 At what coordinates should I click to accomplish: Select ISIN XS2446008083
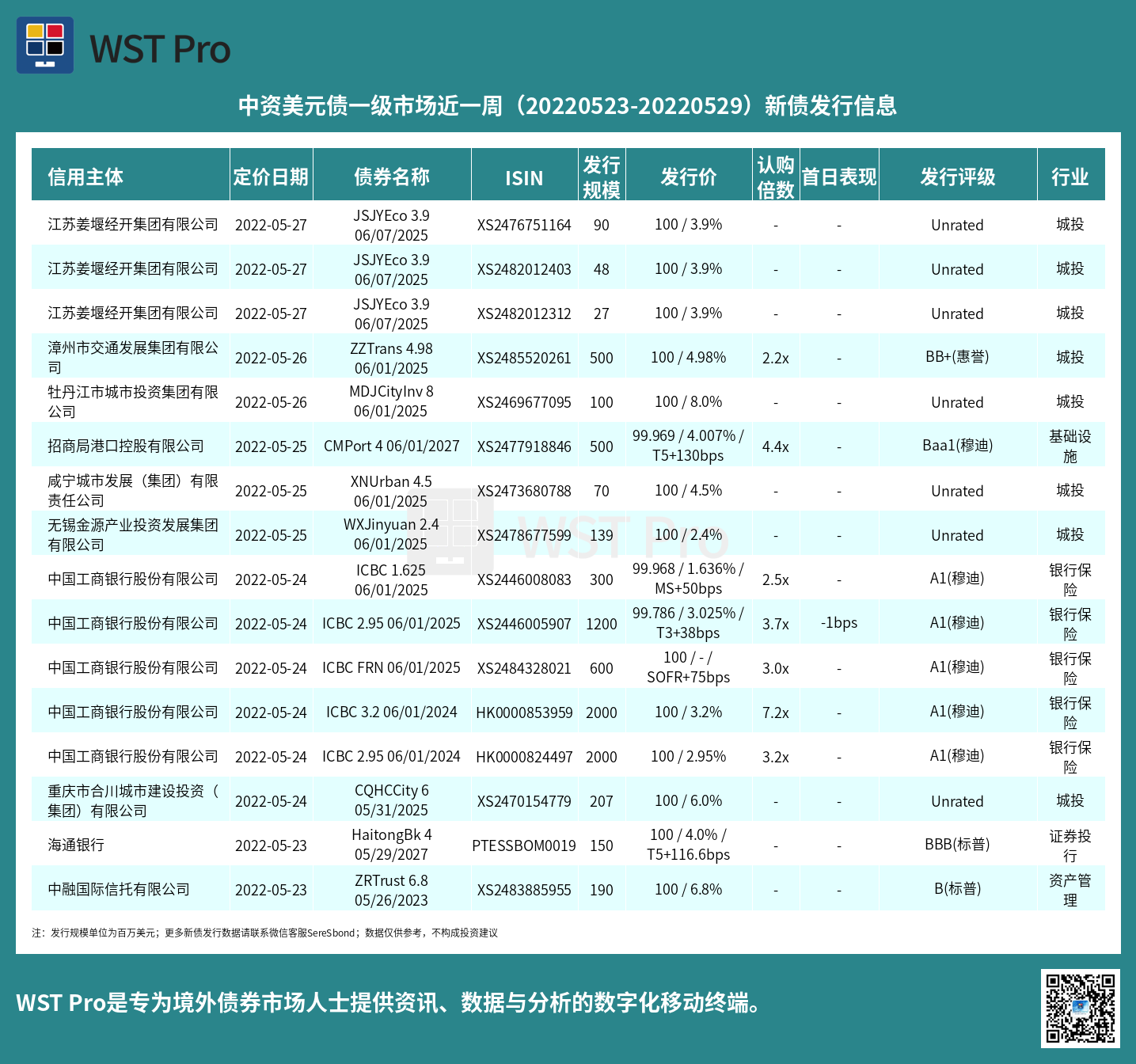tap(524, 579)
